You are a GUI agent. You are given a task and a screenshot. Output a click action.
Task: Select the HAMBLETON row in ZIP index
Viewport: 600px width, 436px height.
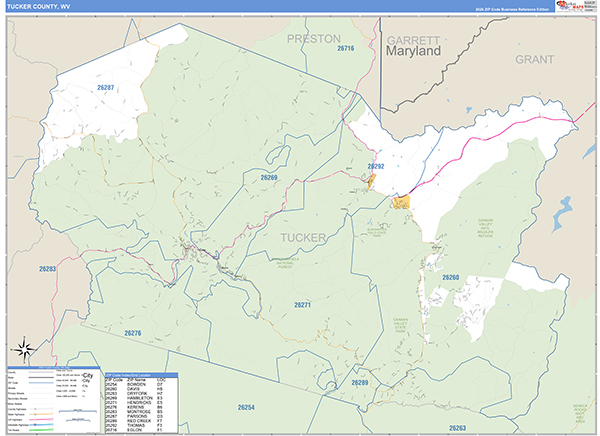coord(135,398)
